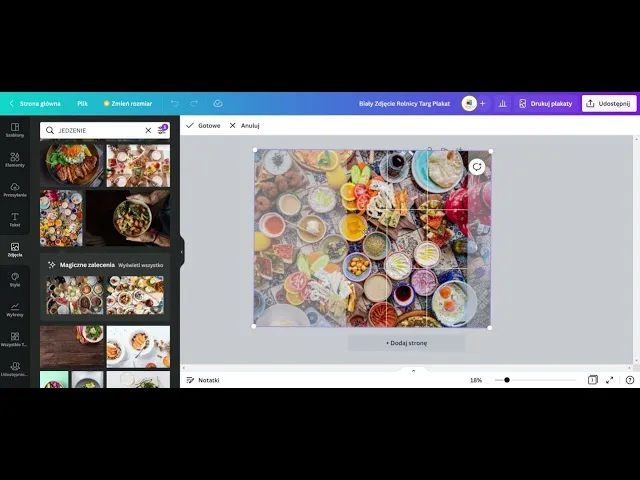This screenshot has height=480, width=640.
Task: Confirm crop with Gotowe
Action: coord(203,126)
